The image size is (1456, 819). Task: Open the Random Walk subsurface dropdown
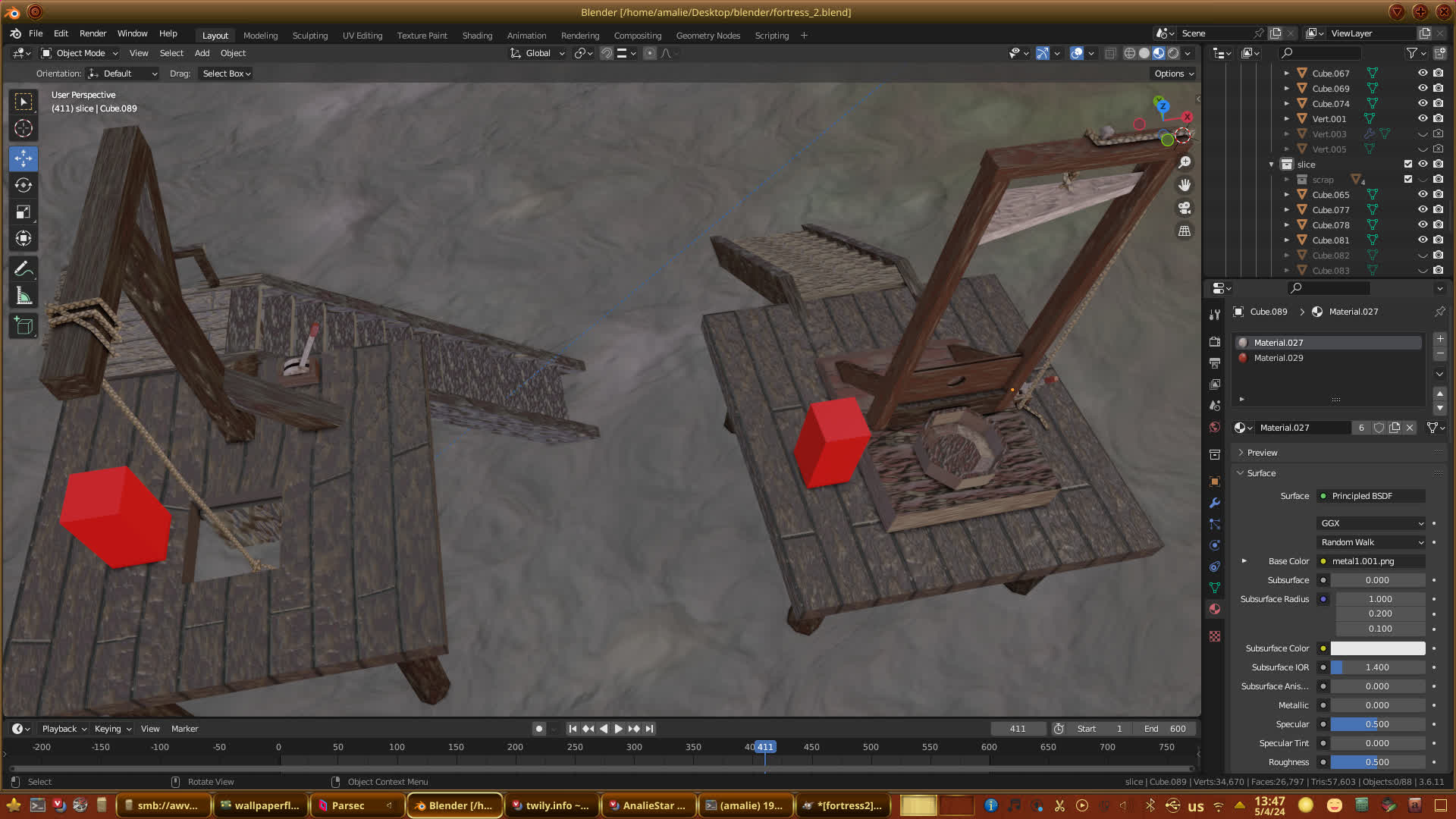(1371, 542)
